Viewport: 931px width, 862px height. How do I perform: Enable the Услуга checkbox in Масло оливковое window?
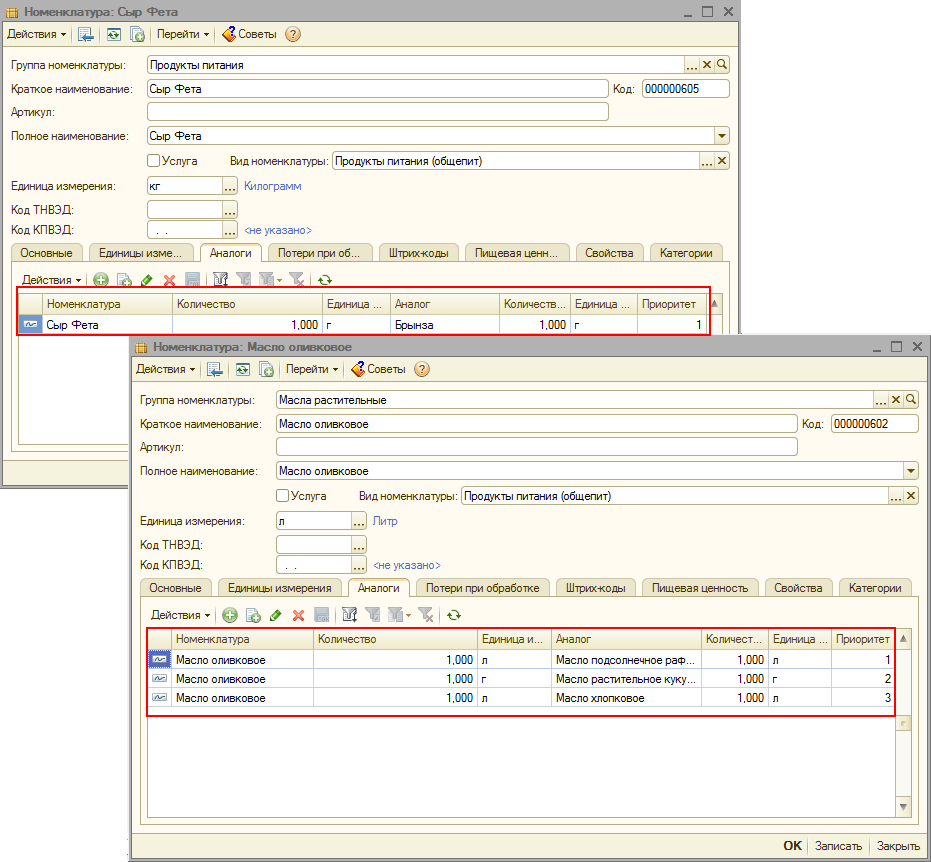click(x=282, y=496)
